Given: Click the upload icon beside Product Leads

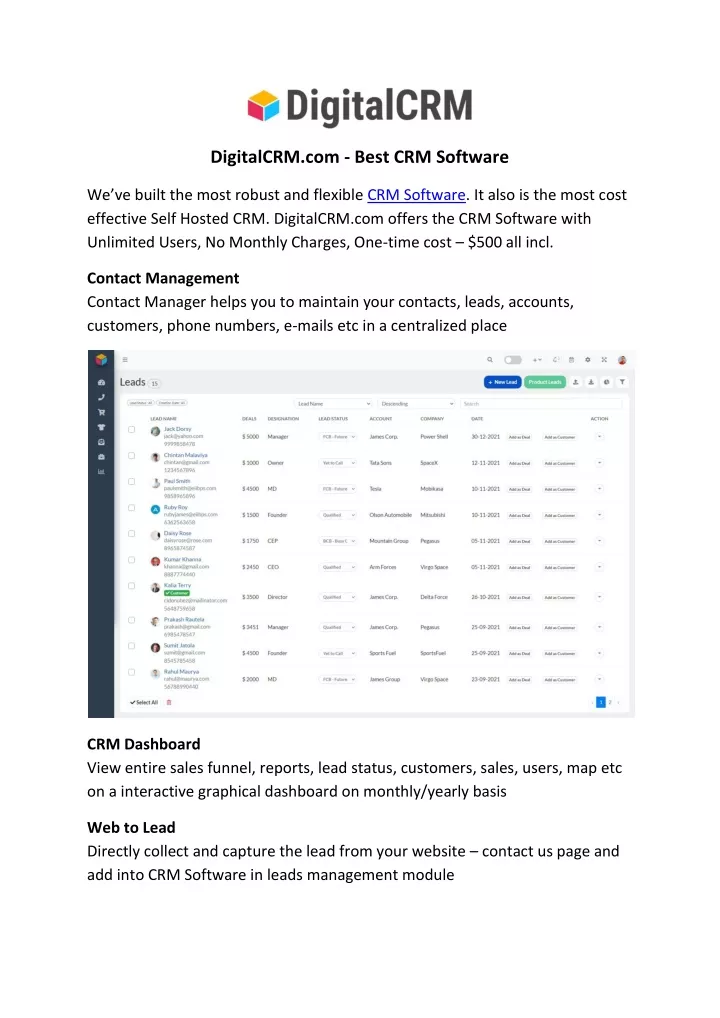Looking at the screenshot, I should coord(575,382).
